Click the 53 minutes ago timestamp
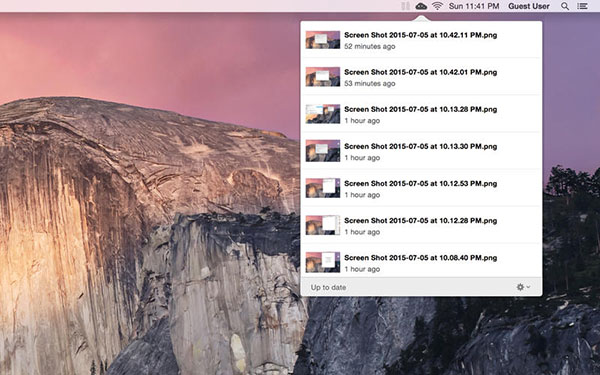 370,83
